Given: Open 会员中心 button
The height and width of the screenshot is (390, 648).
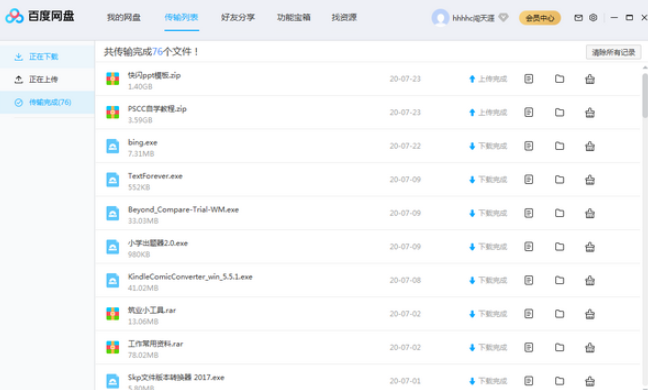Looking at the screenshot, I should (540, 18).
